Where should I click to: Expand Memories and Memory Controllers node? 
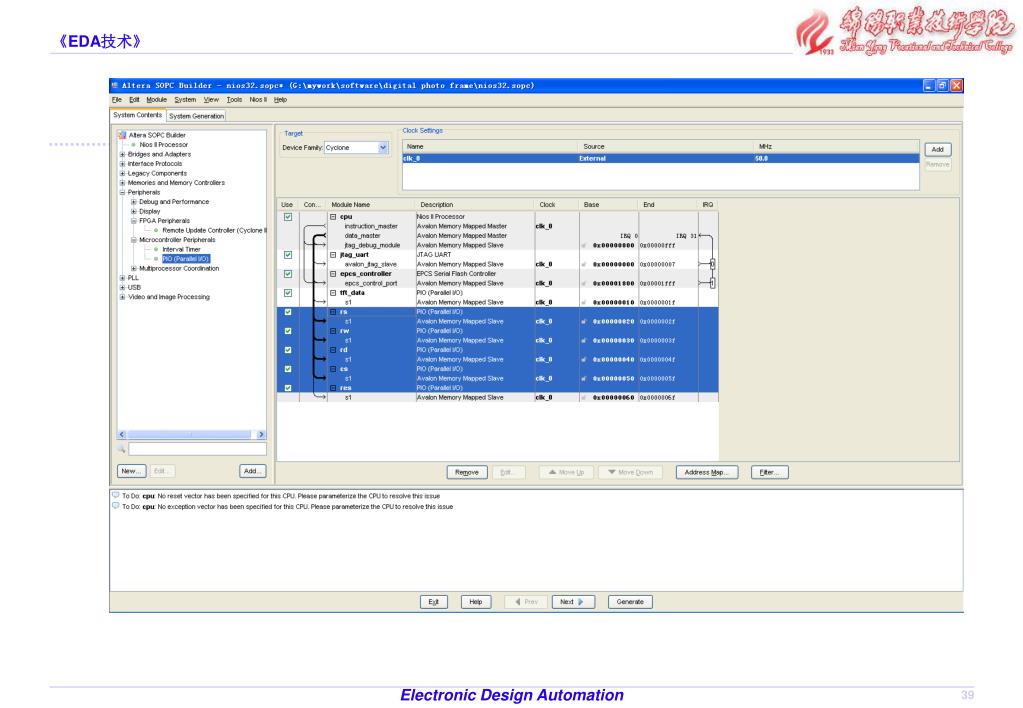point(122,183)
